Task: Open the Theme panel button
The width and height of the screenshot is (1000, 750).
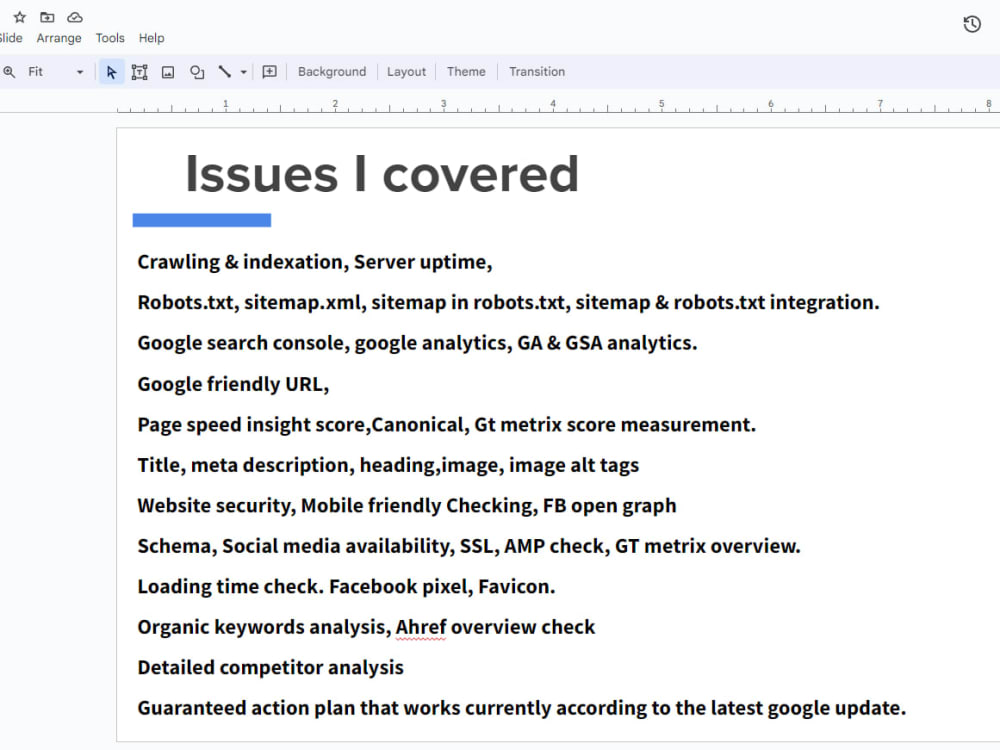Action: tap(466, 71)
